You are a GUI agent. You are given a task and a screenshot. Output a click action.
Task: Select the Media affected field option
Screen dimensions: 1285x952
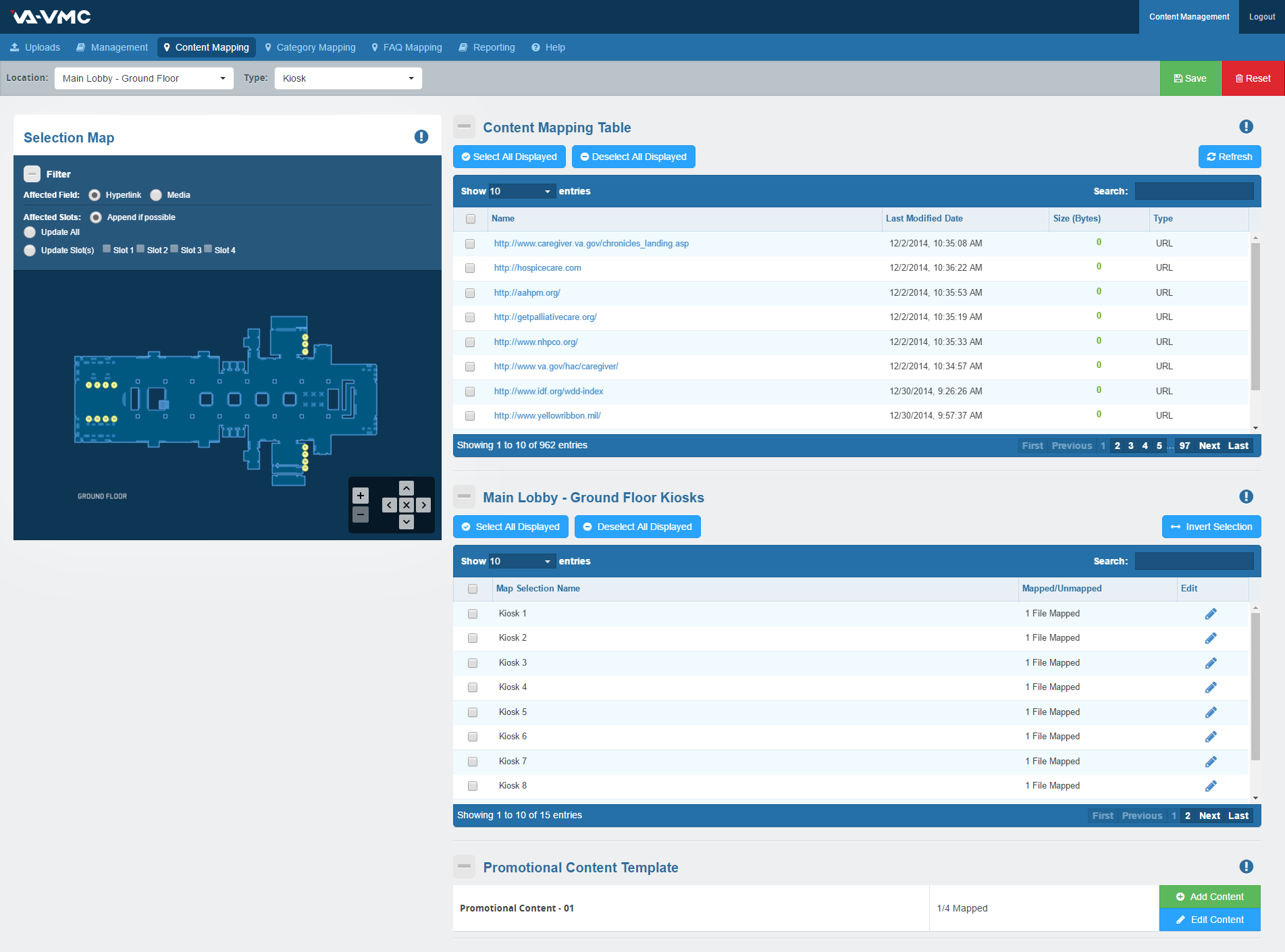(x=157, y=195)
